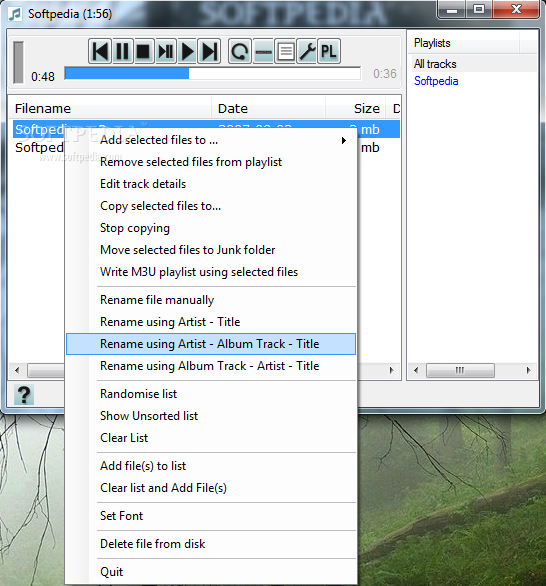Viewport: 546px width, 586px height.
Task: Open the 'Add selected files to ...' submenu
Action: (211, 140)
